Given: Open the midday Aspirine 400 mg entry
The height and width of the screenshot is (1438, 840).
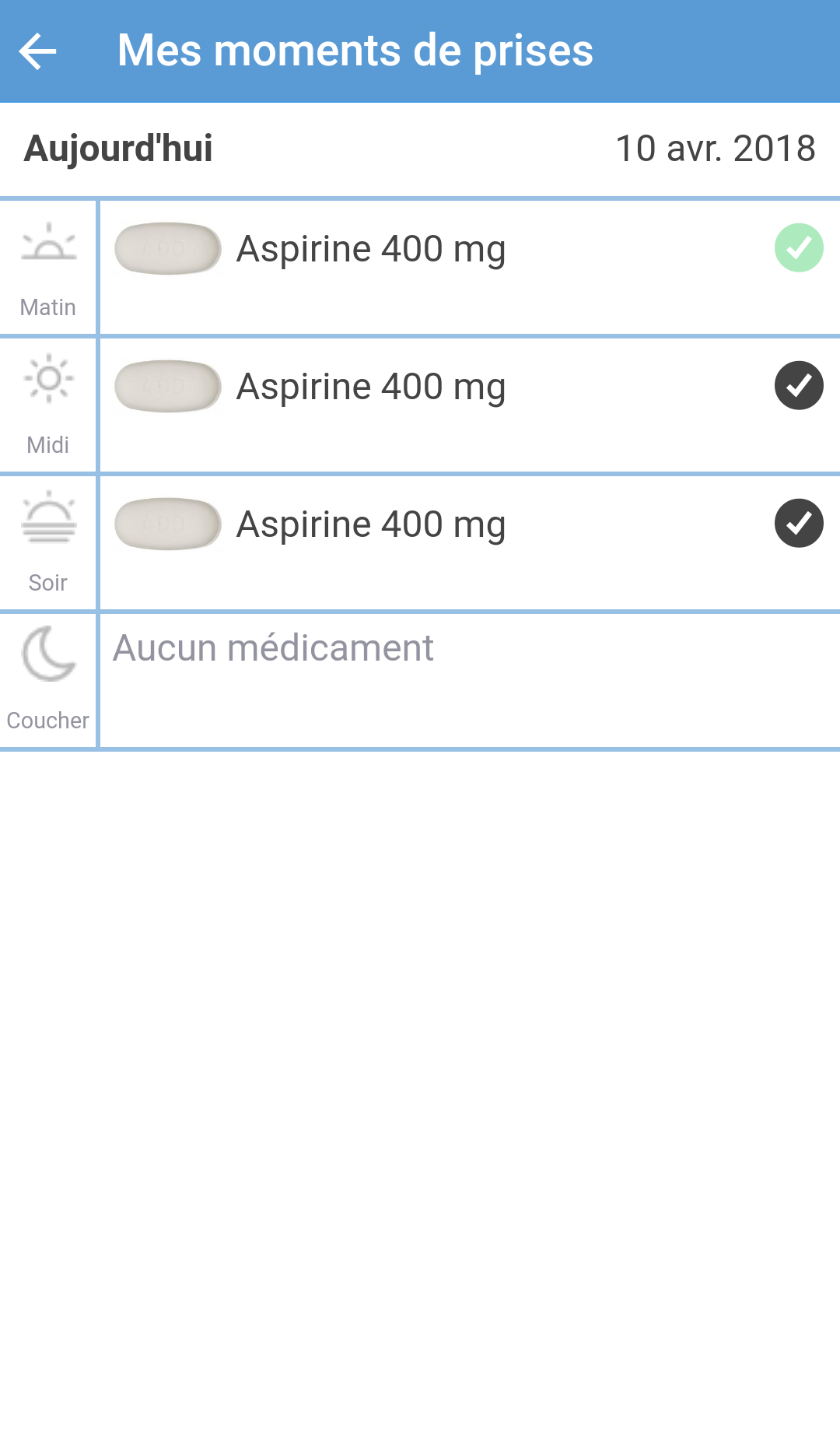Looking at the screenshot, I should click(371, 388).
